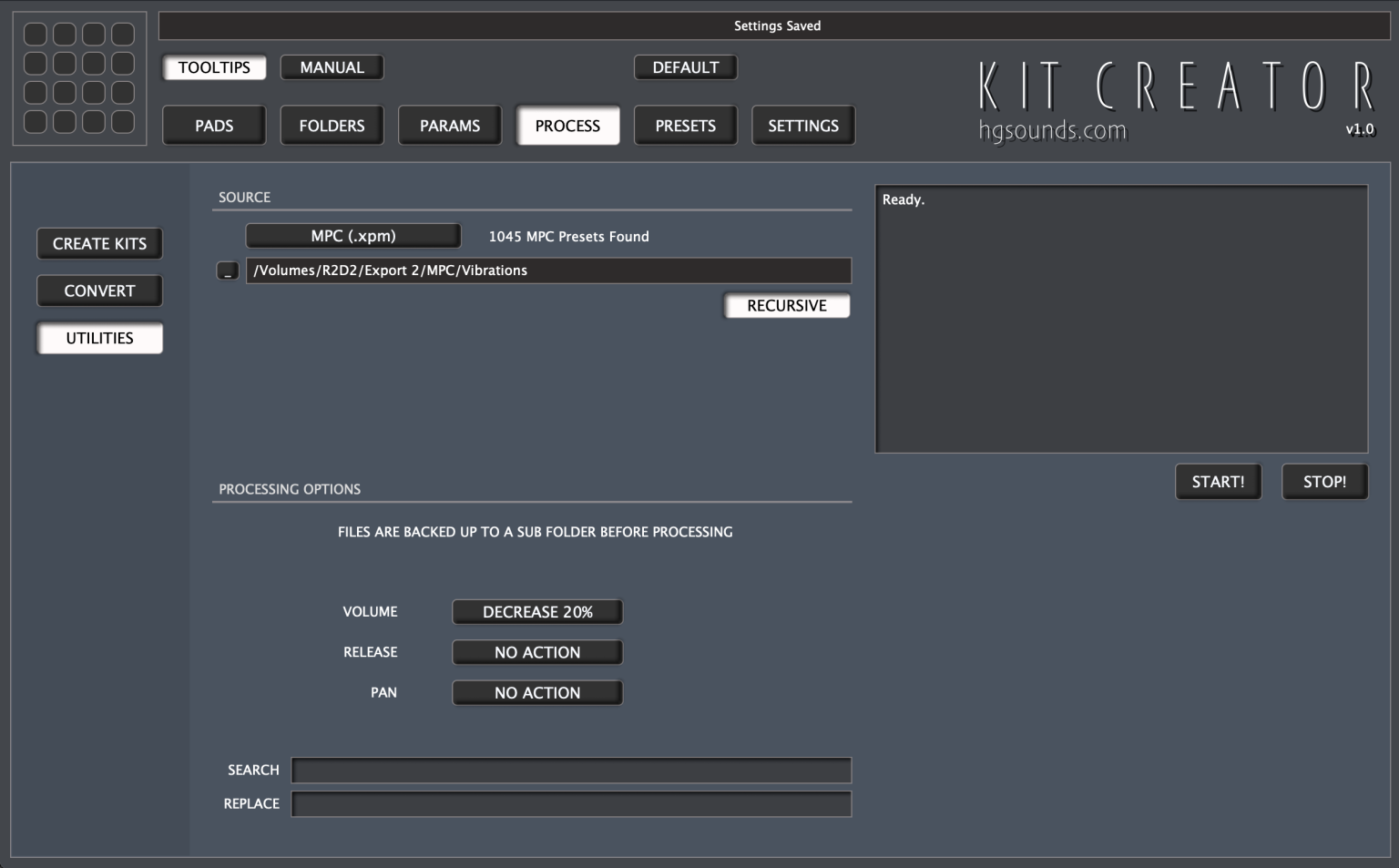The height and width of the screenshot is (868, 1399).
Task: Toggle the TOOLTIPS option
Action: tap(213, 66)
